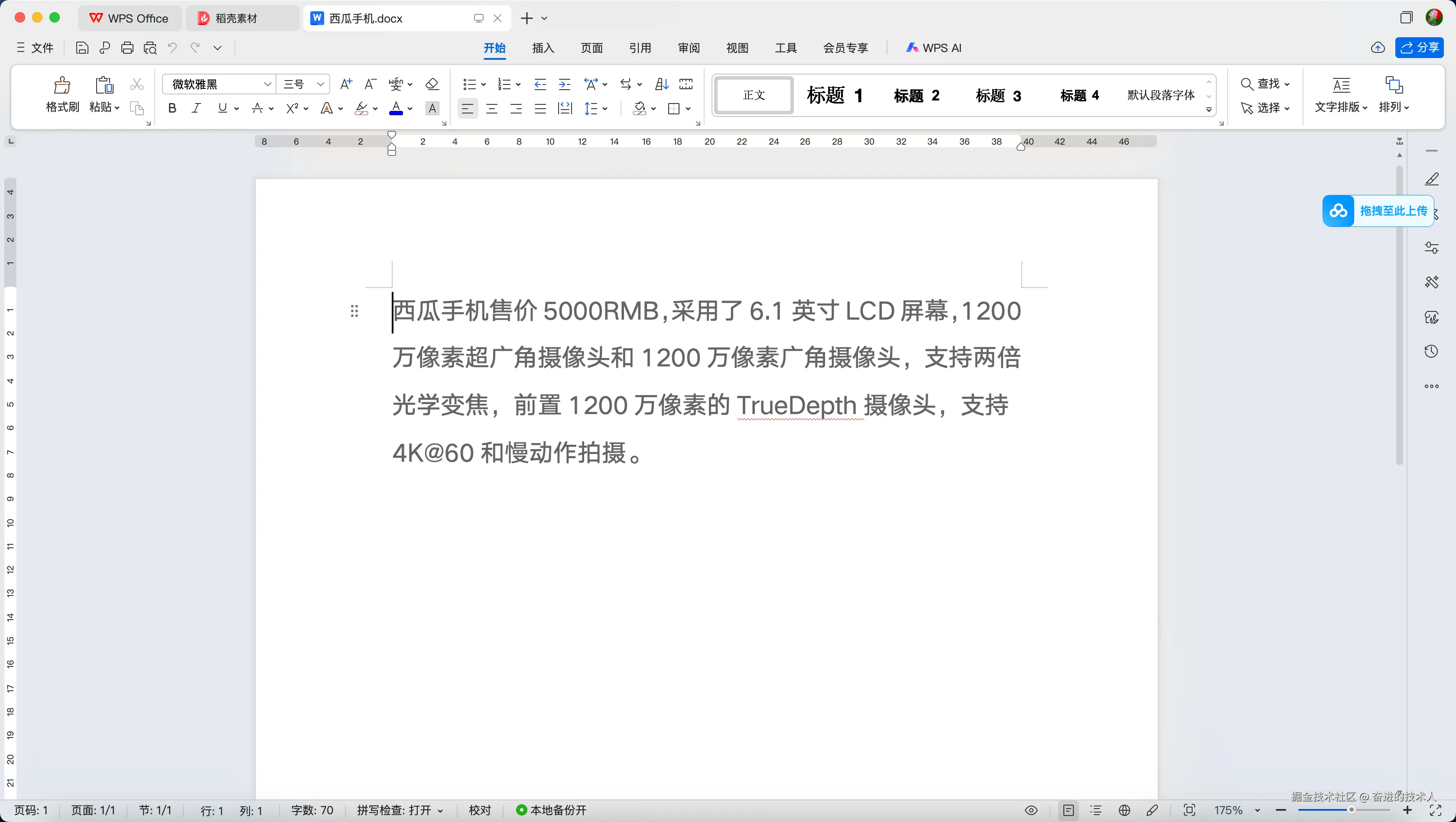
Task: Click the print icon in quick toolbar
Action: [x=127, y=48]
